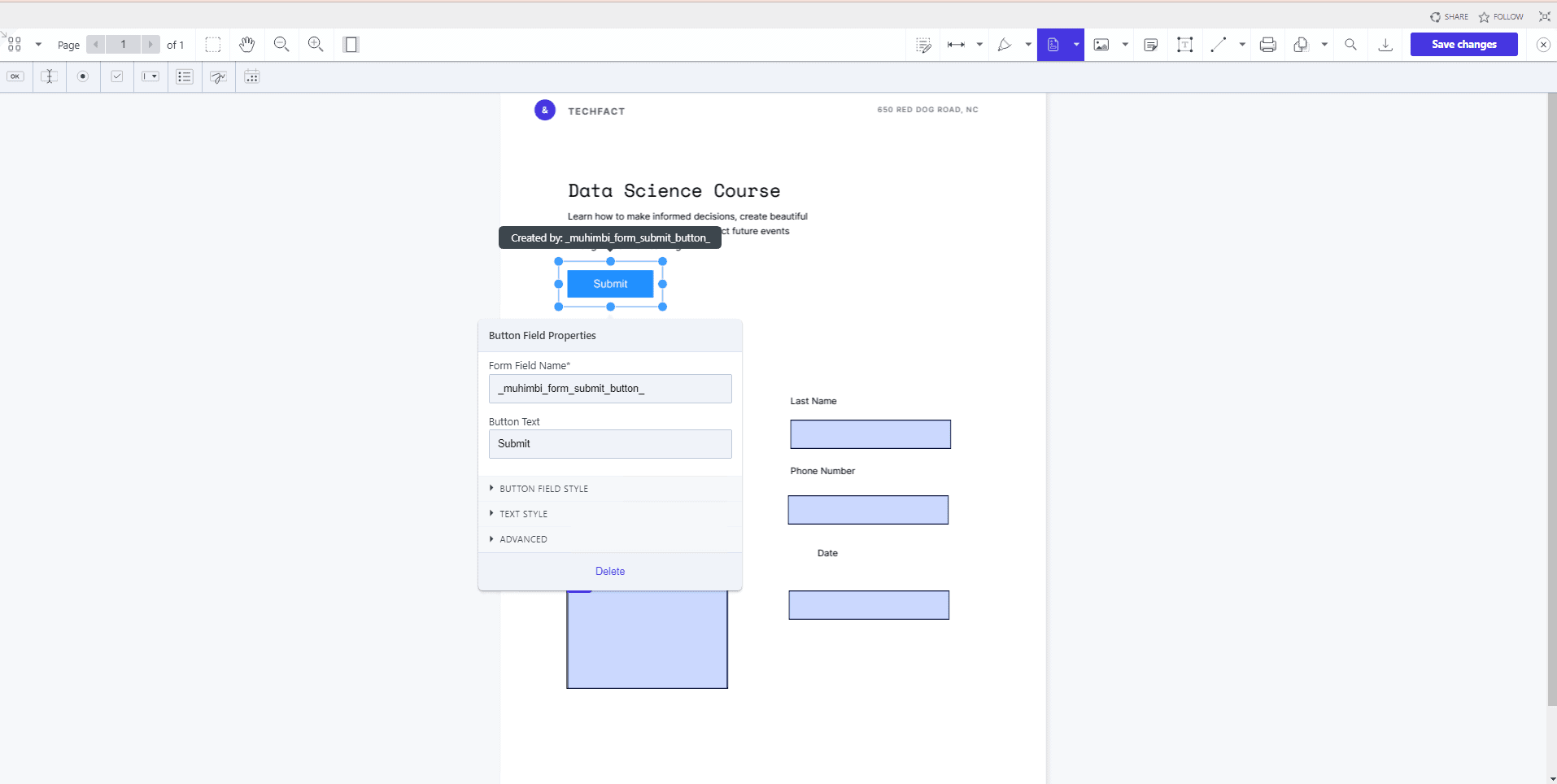Click the print icon

(1267, 45)
